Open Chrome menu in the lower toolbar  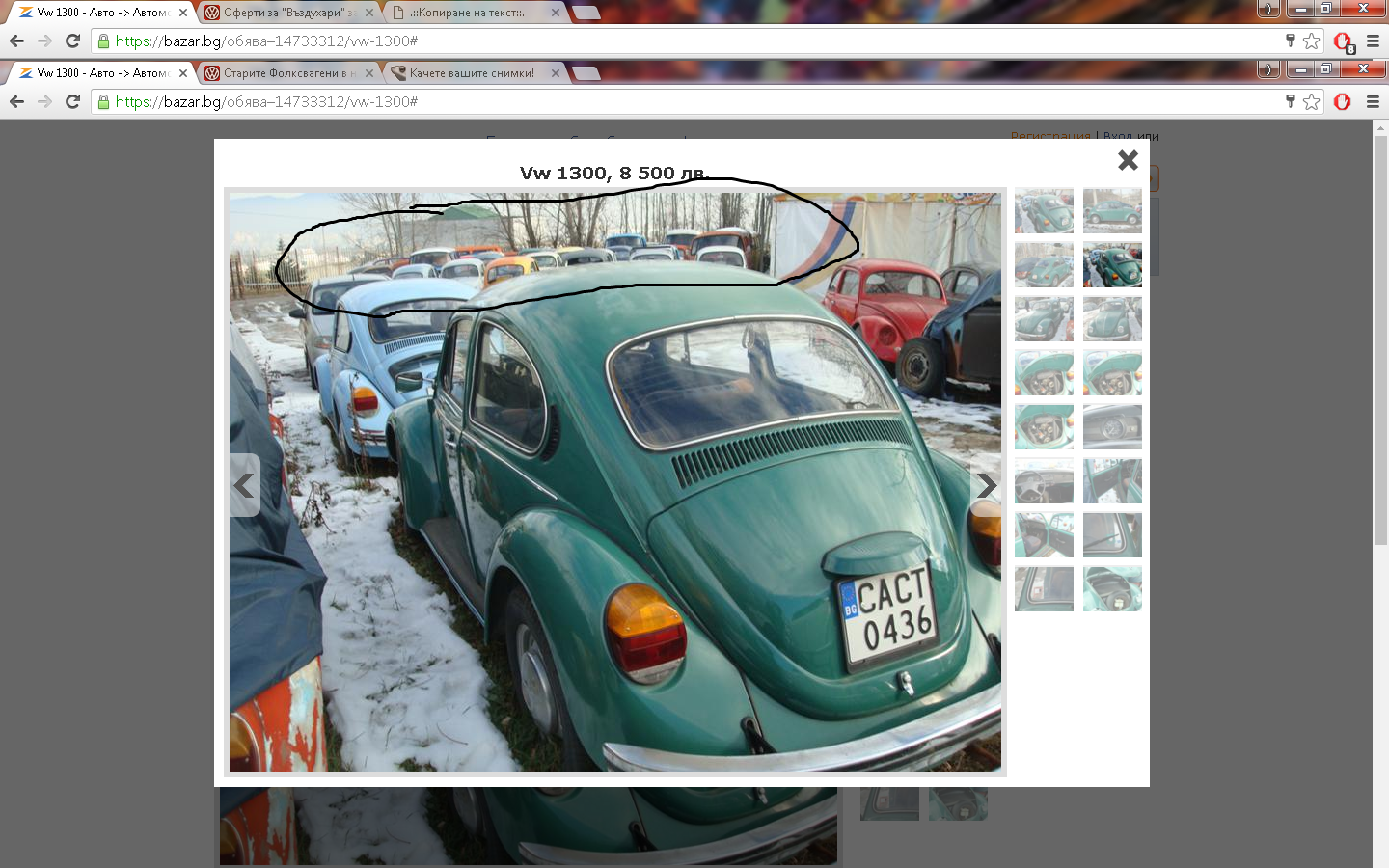coord(1373,102)
